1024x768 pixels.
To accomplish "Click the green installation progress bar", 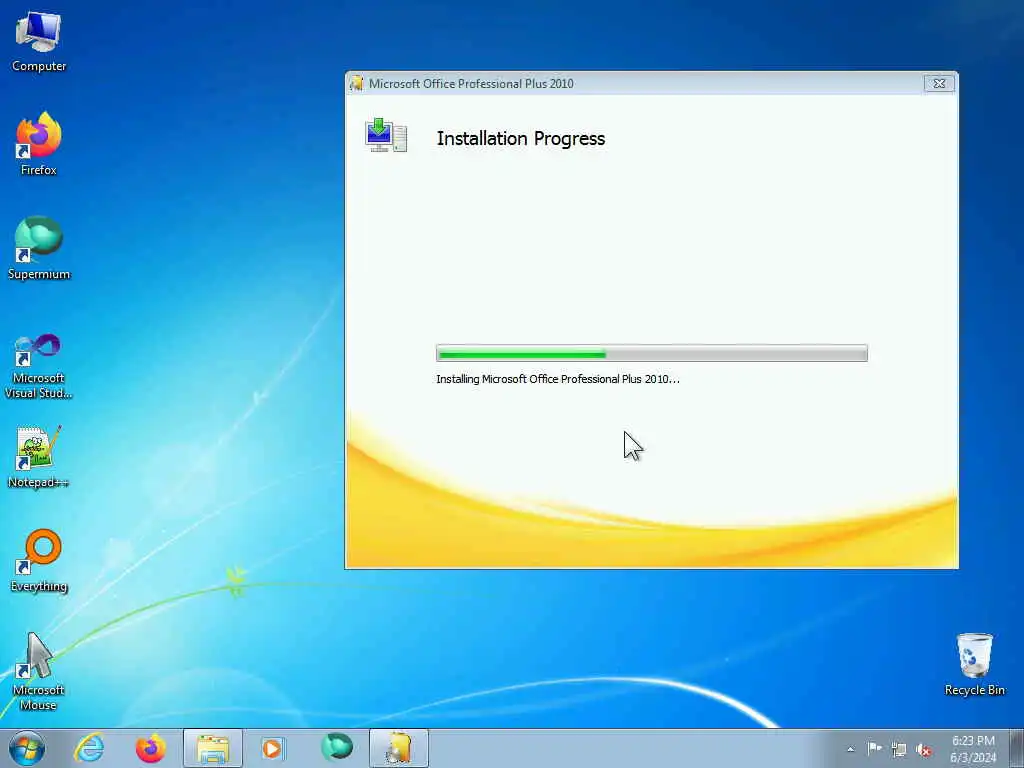I will [652, 353].
